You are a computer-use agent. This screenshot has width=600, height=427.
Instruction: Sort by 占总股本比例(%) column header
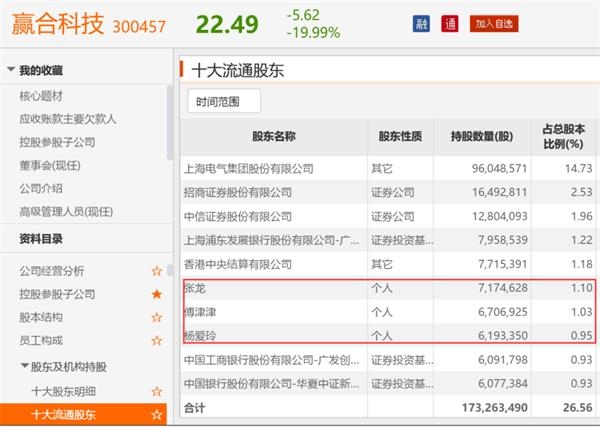pos(564,137)
